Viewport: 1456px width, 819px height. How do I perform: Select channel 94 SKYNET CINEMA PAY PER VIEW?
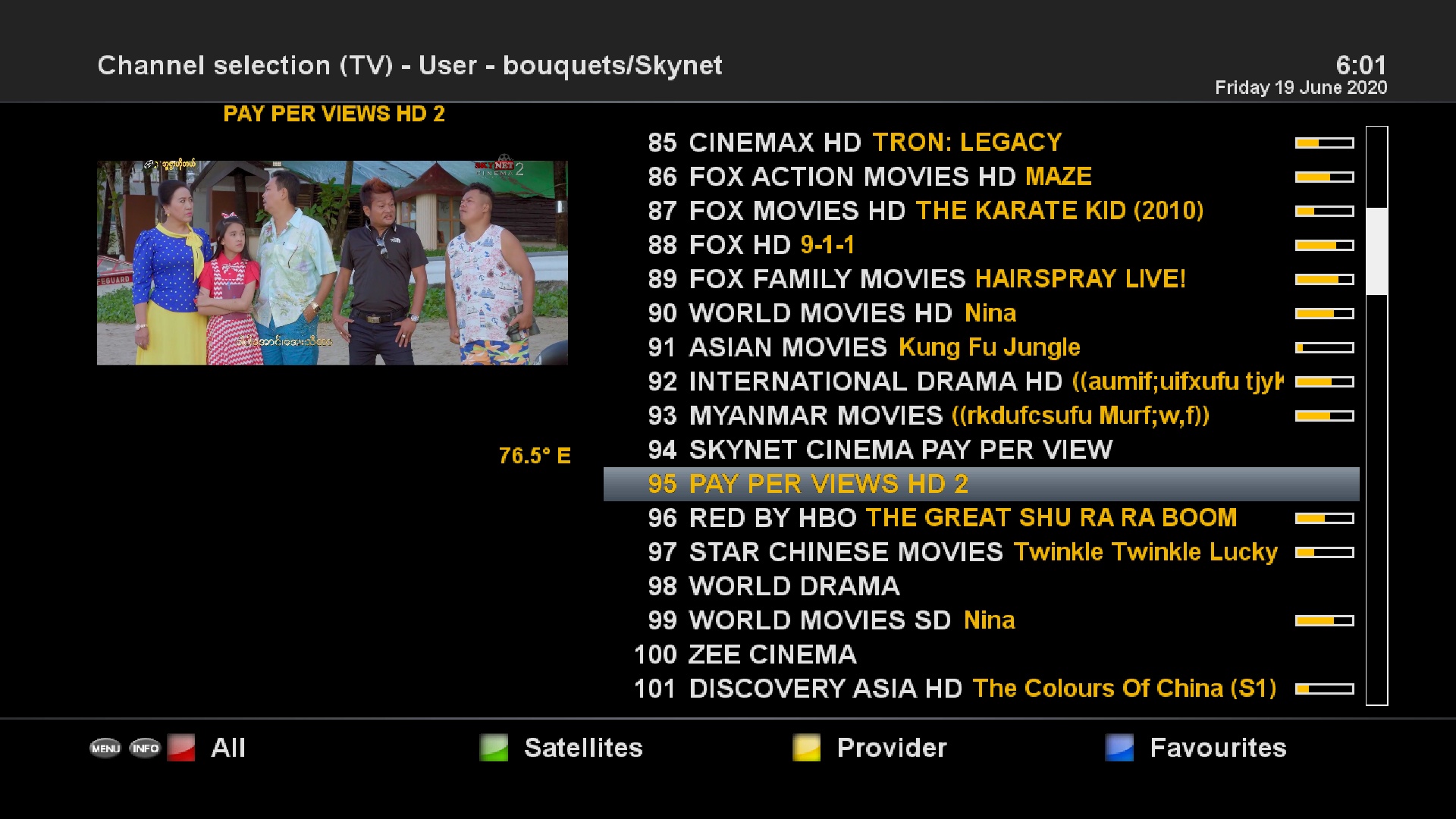(981, 450)
